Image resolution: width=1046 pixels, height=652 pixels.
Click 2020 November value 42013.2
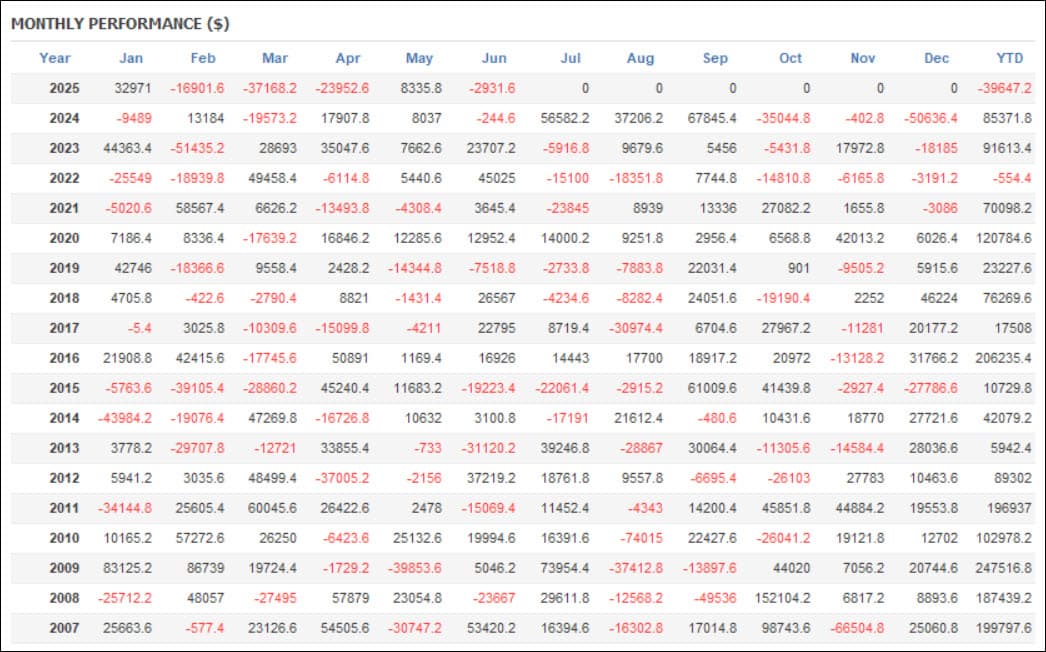point(860,238)
